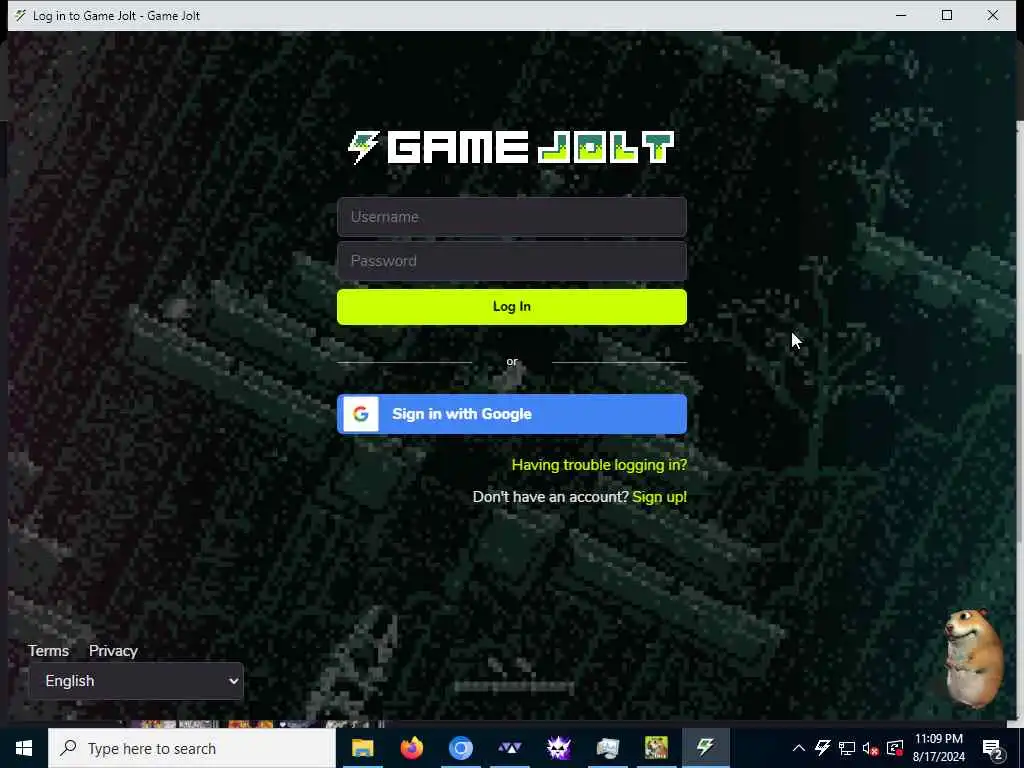
Task: Open the three-triangle app taskbar icon
Action: click(x=509, y=748)
